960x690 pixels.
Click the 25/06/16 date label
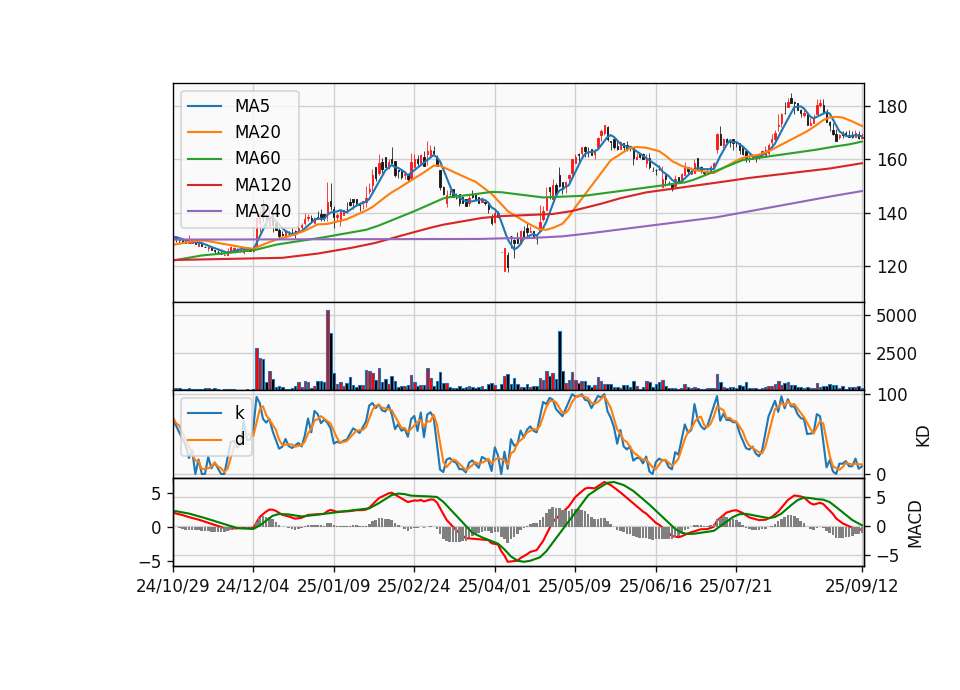(x=655, y=586)
